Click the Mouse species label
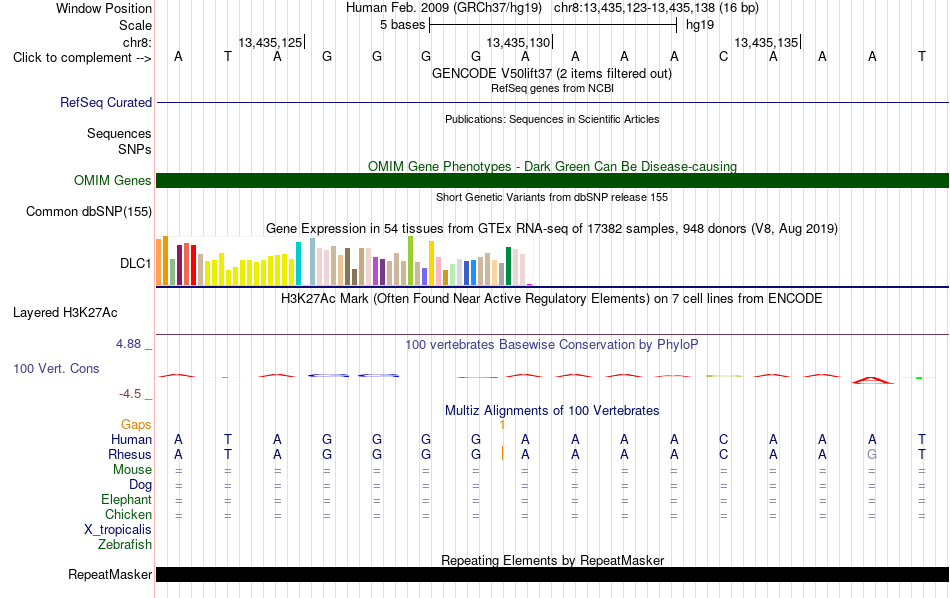Image resolution: width=950 pixels, height=598 pixels. pos(132,470)
